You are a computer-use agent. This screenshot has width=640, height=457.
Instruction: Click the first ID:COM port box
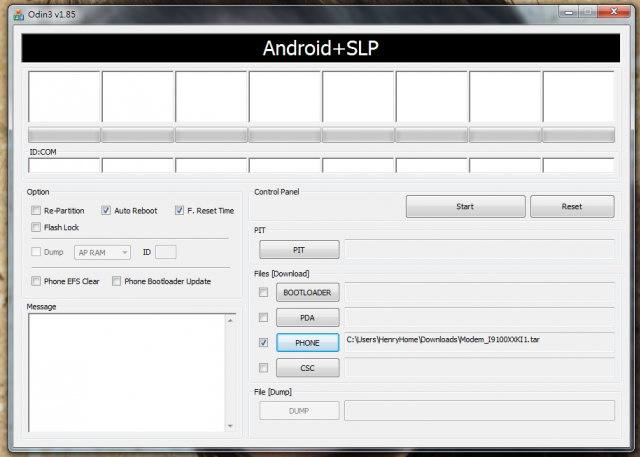[64, 166]
